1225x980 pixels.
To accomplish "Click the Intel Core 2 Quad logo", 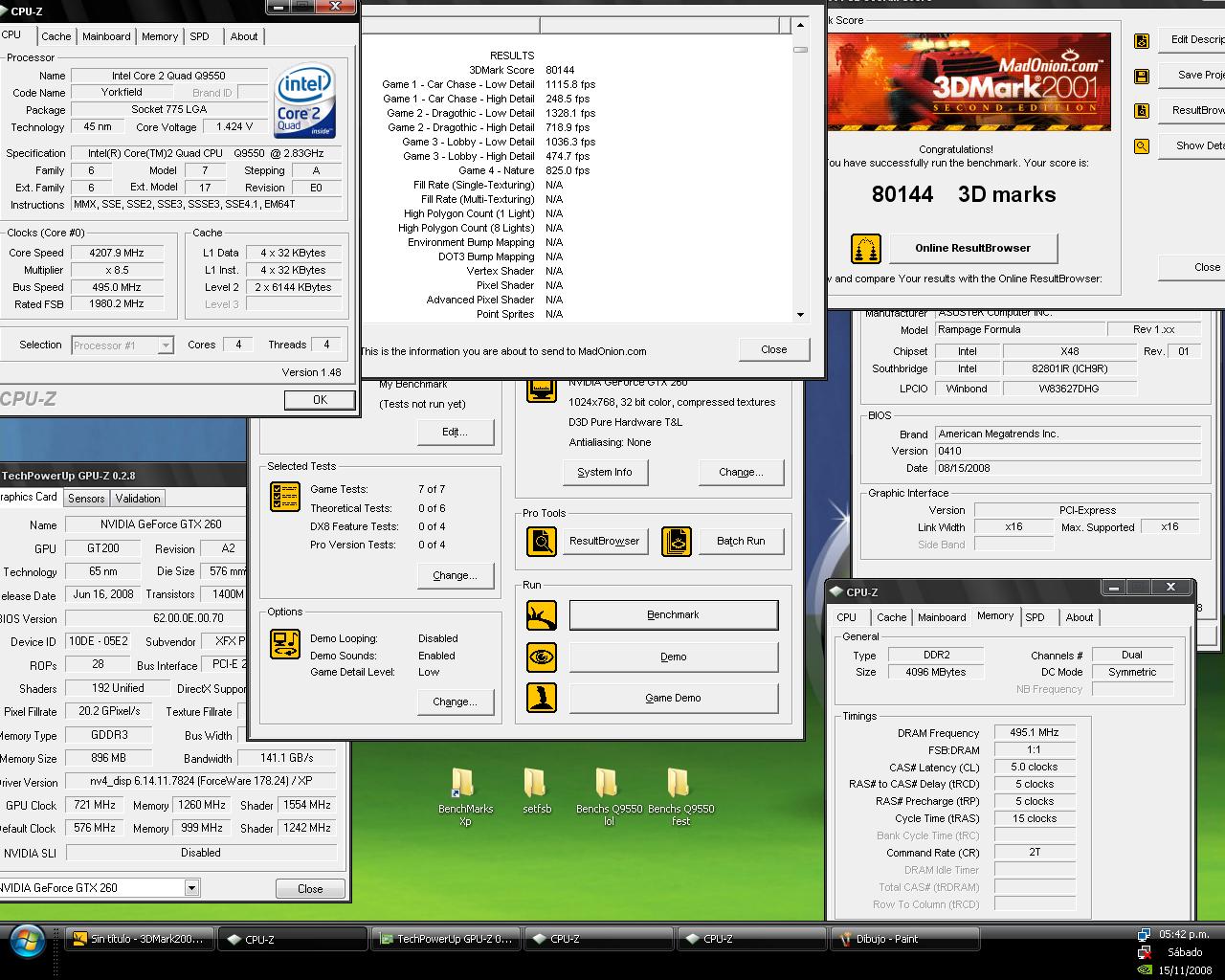I will point(304,100).
